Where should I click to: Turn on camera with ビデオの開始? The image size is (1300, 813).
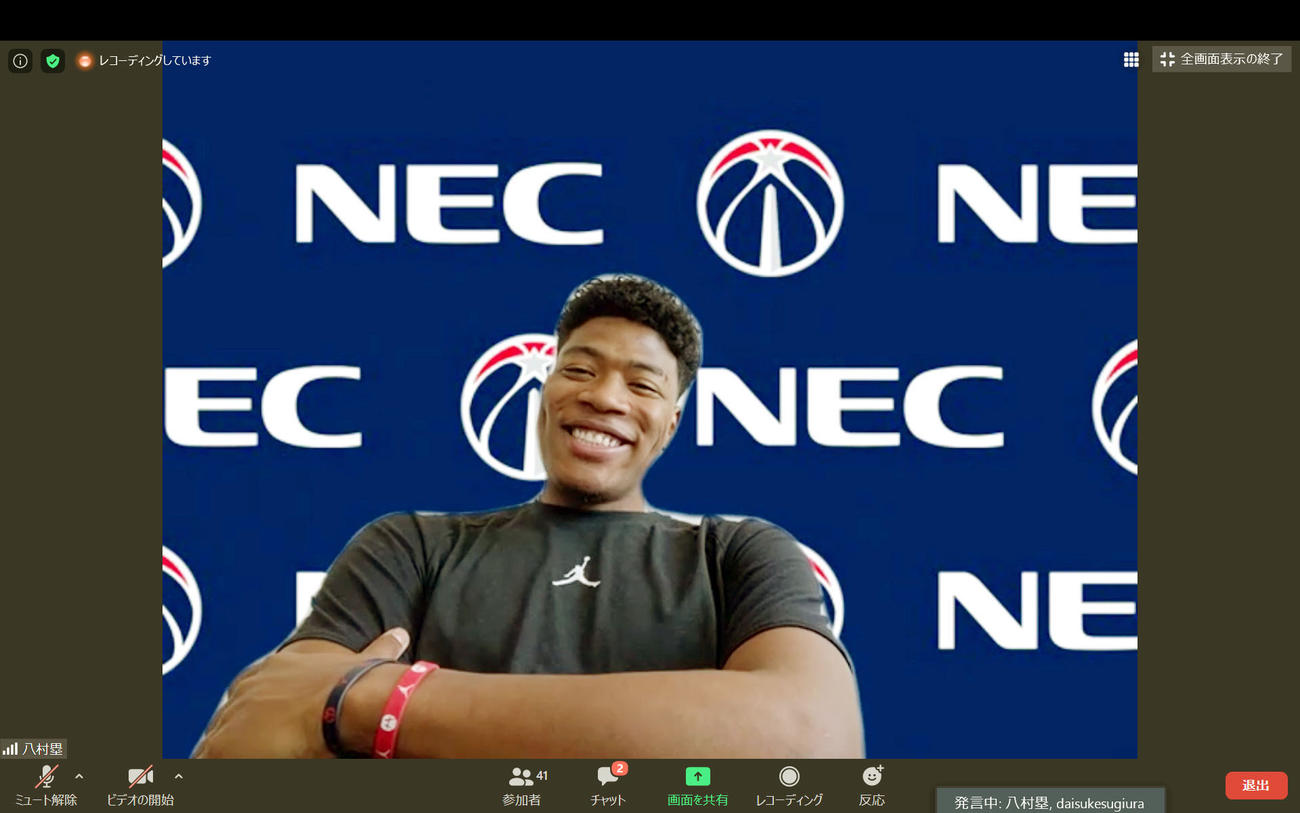click(140, 786)
